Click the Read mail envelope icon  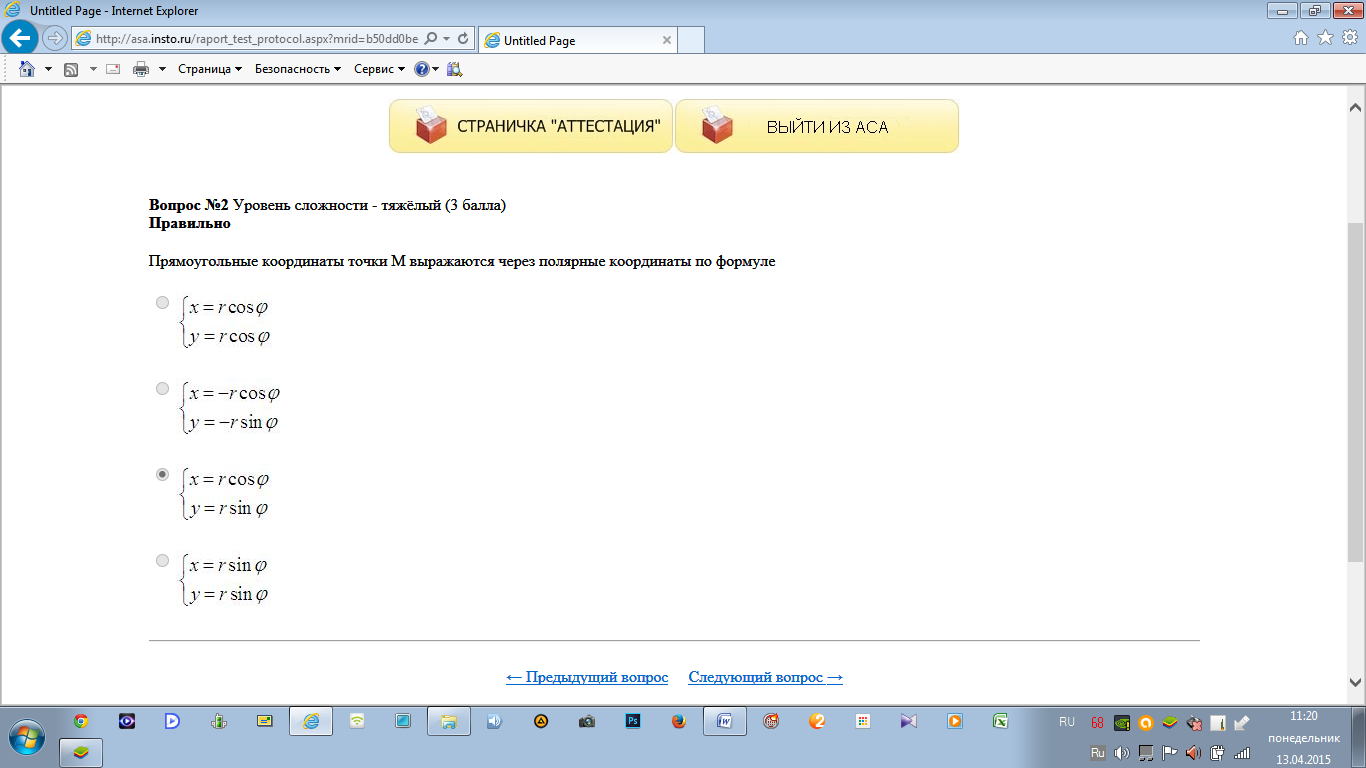[x=113, y=69]
